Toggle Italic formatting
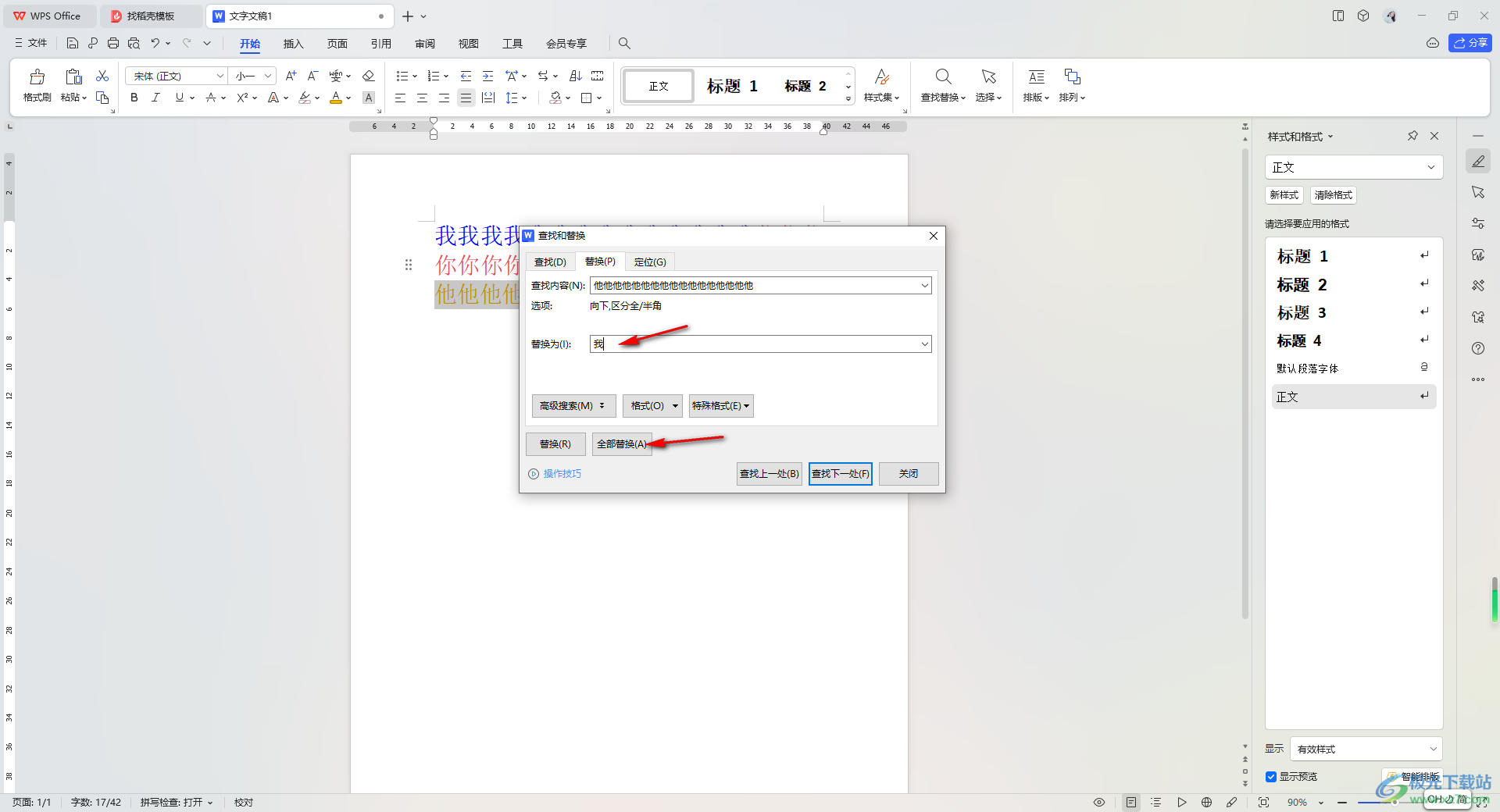The image size is (1500, 812). click(156, 98)
